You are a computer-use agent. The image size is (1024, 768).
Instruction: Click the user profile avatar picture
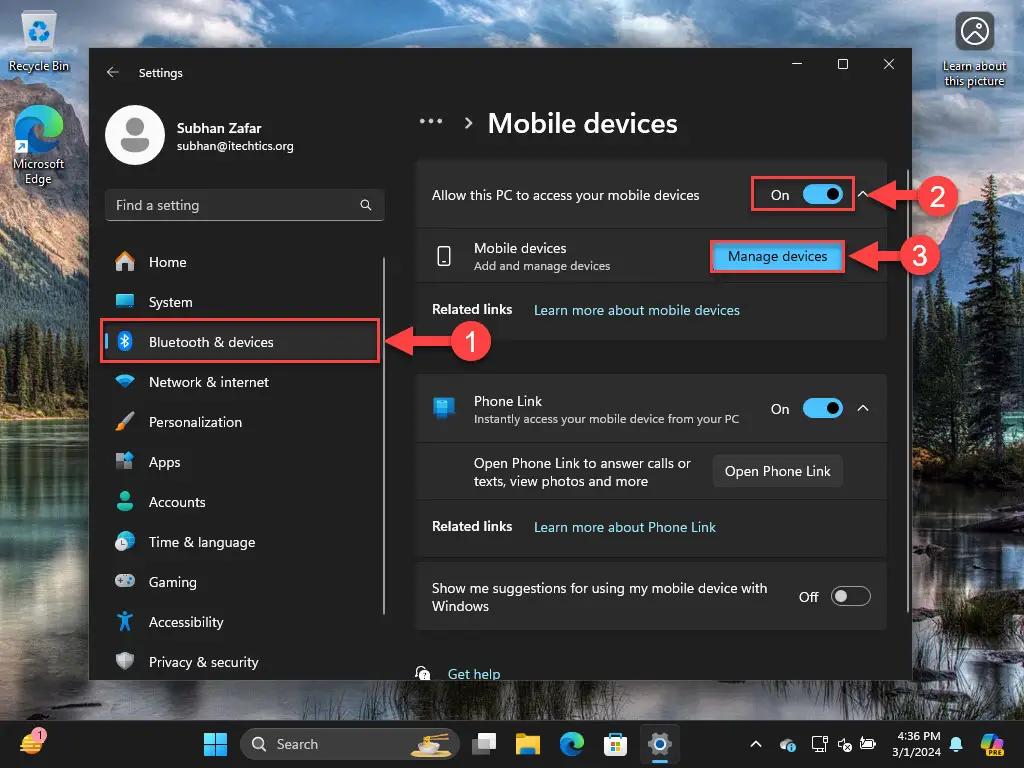tap(135, 135)
